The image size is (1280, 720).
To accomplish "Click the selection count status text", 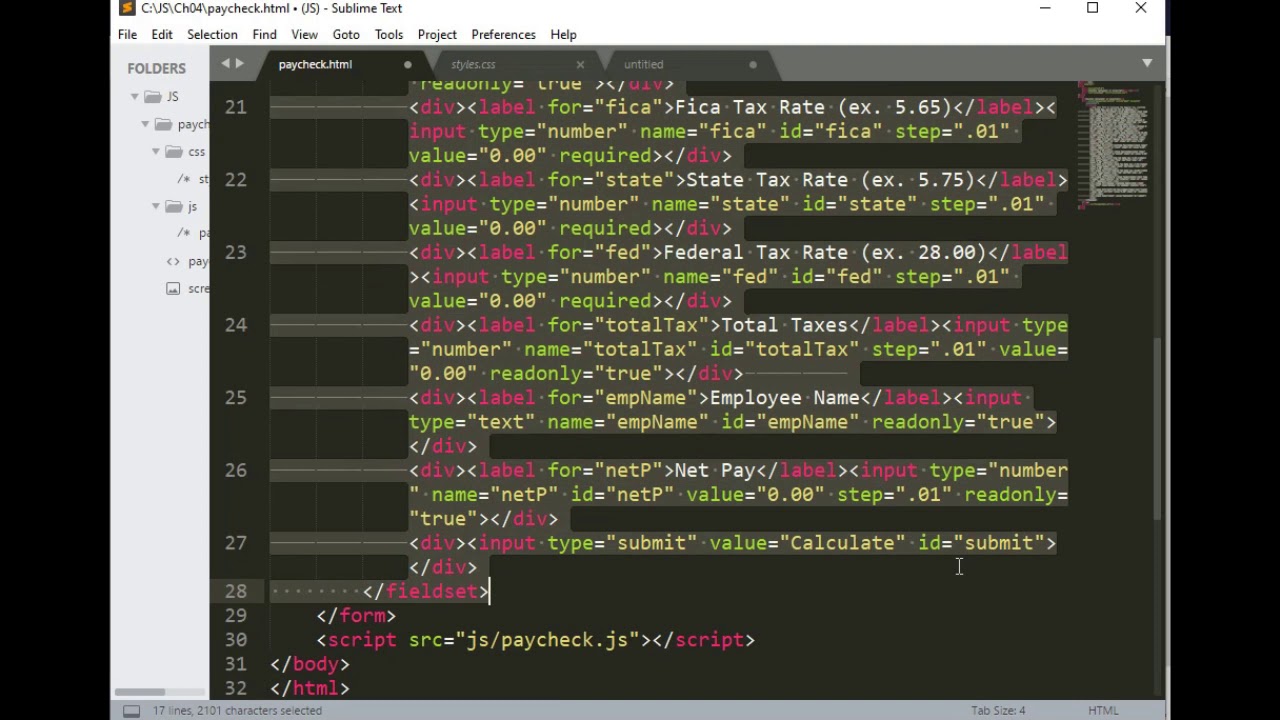I will [x=237, y=711].
